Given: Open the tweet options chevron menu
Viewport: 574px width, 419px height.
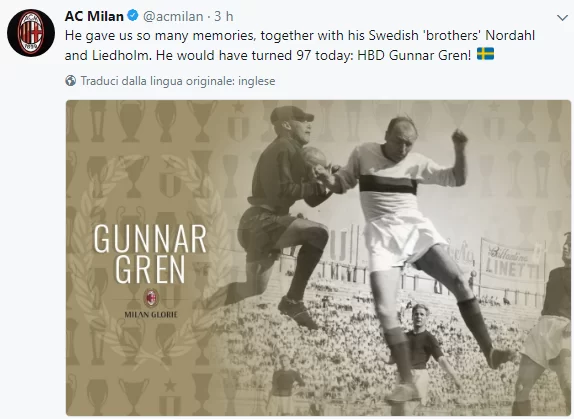Looking at the screenshot, I should (x=562, y=17).
